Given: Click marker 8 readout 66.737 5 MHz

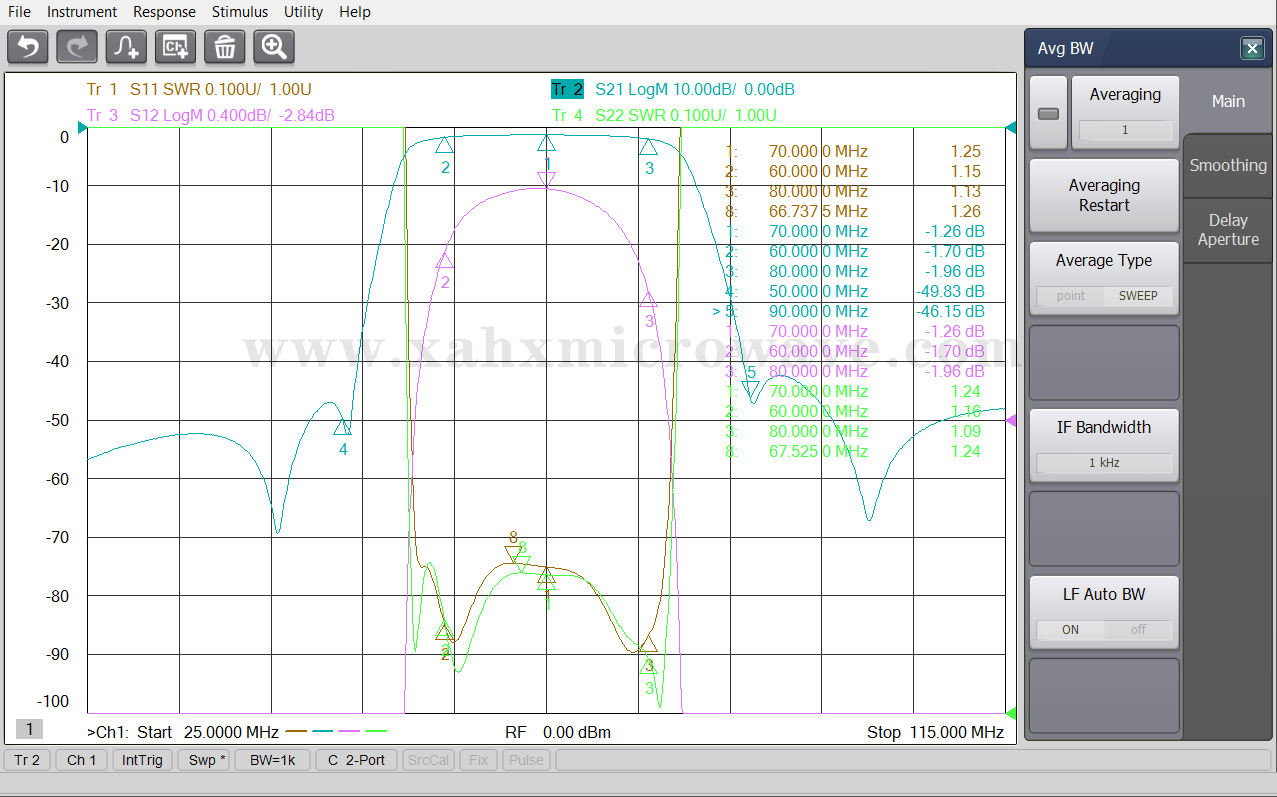Looking at the screenshot, I should (x=854, y=211).
